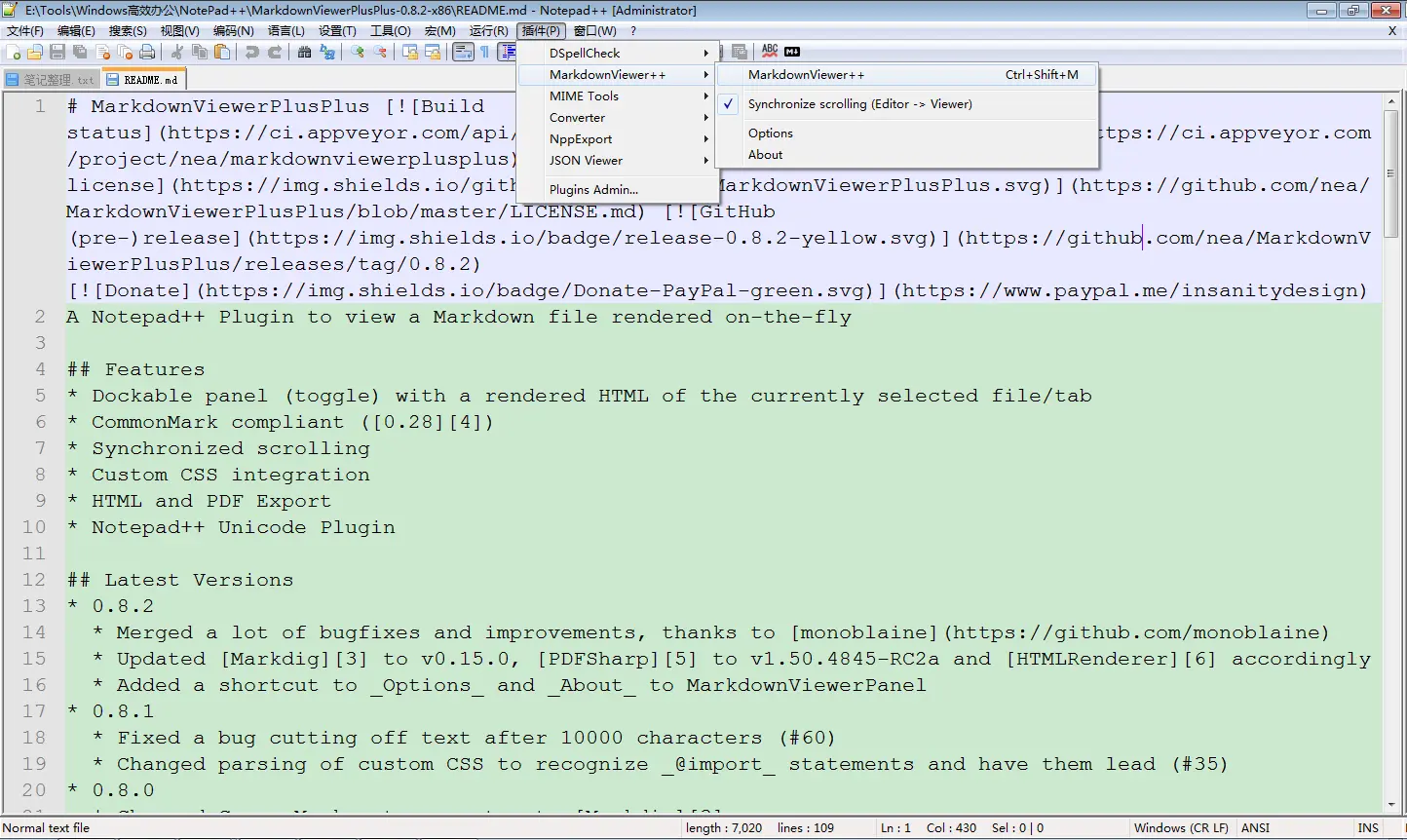This screenshot has height=840, width=1407.
Task: Open the 工具(O) menu
Action: pos(390,31)
